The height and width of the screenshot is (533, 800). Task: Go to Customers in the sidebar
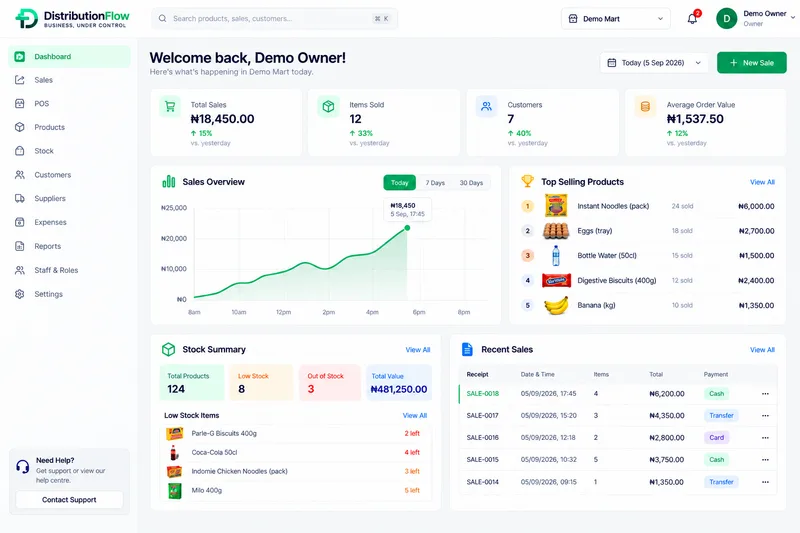pyautogui.click(x=69, y=175)
